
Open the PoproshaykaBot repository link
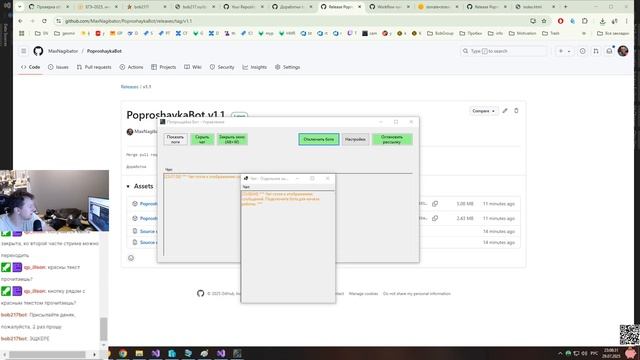pyautogui.click(x=104, y=51)
